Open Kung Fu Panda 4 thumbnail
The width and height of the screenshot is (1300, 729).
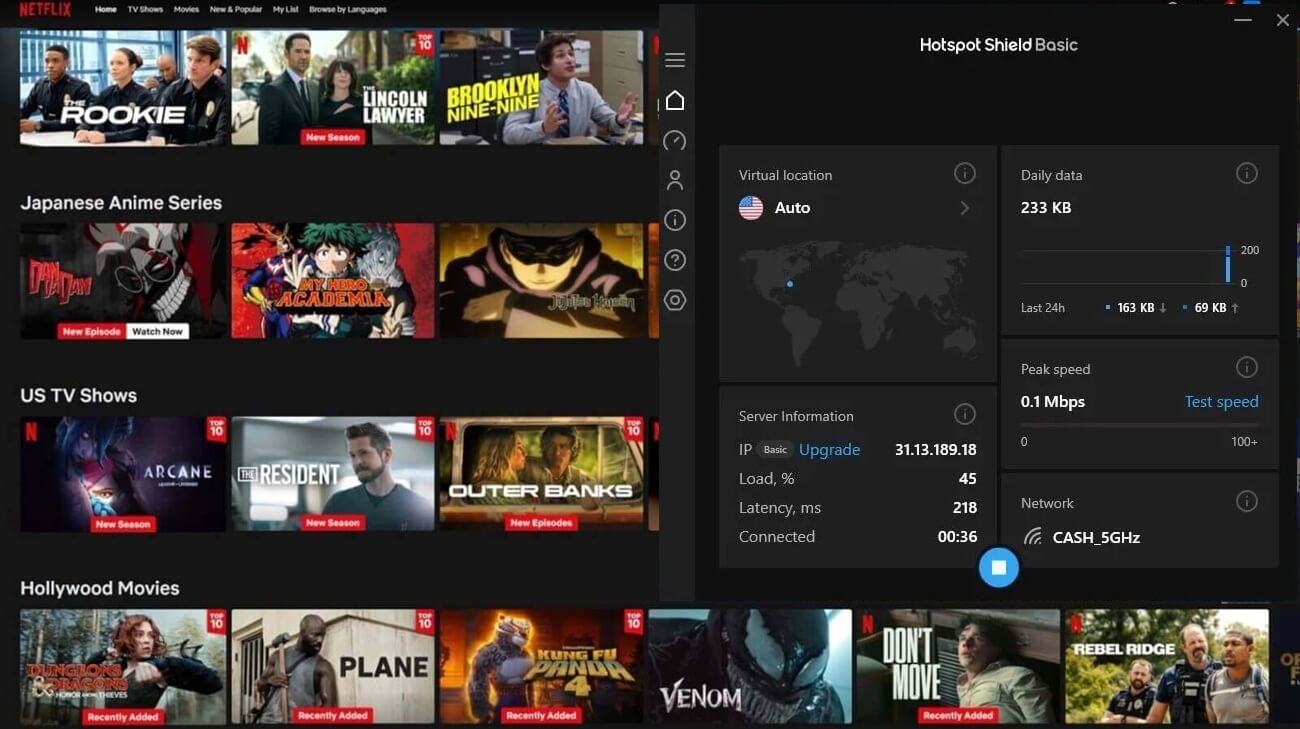541,667
